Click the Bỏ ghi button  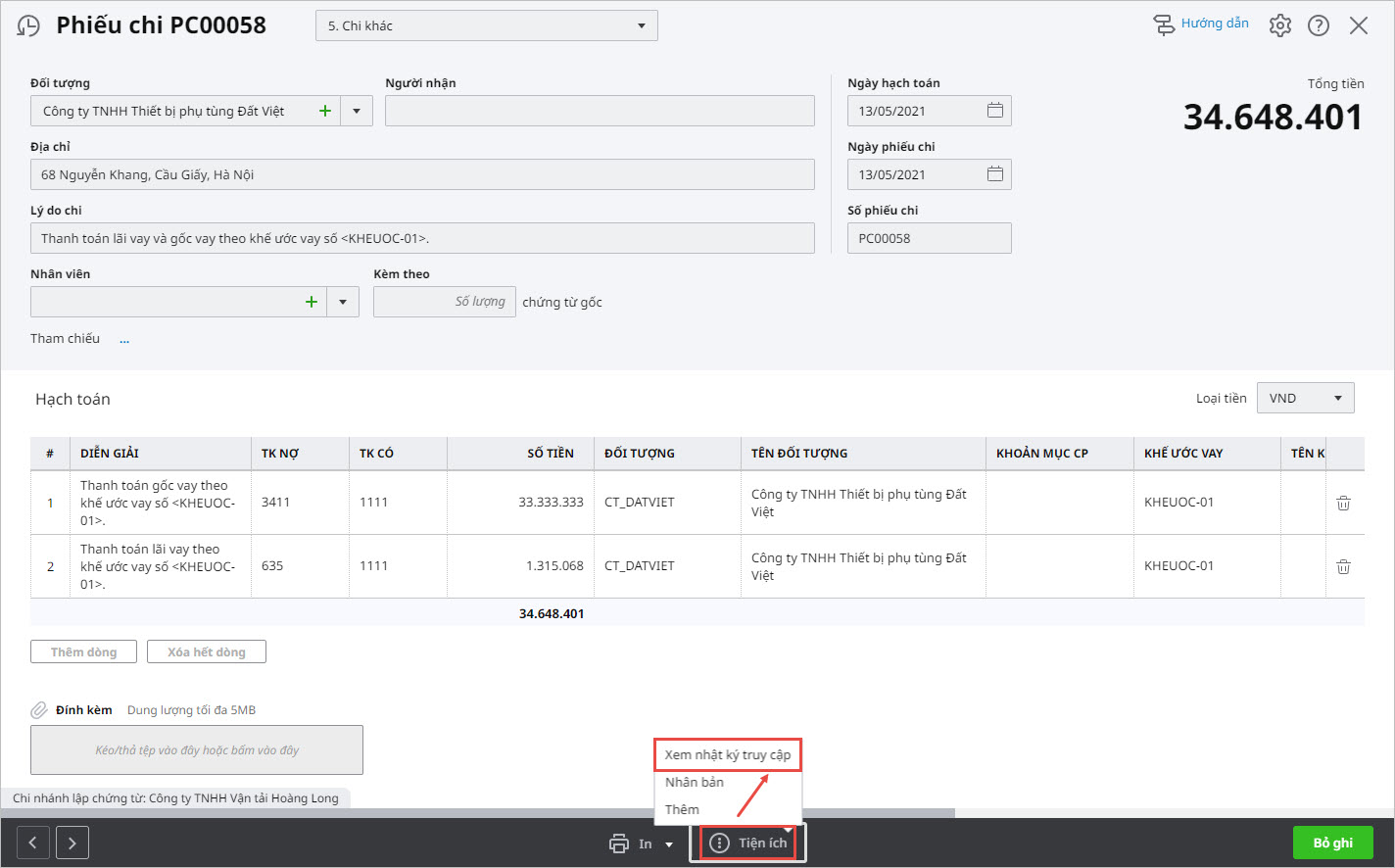(x=1332, y=843)
